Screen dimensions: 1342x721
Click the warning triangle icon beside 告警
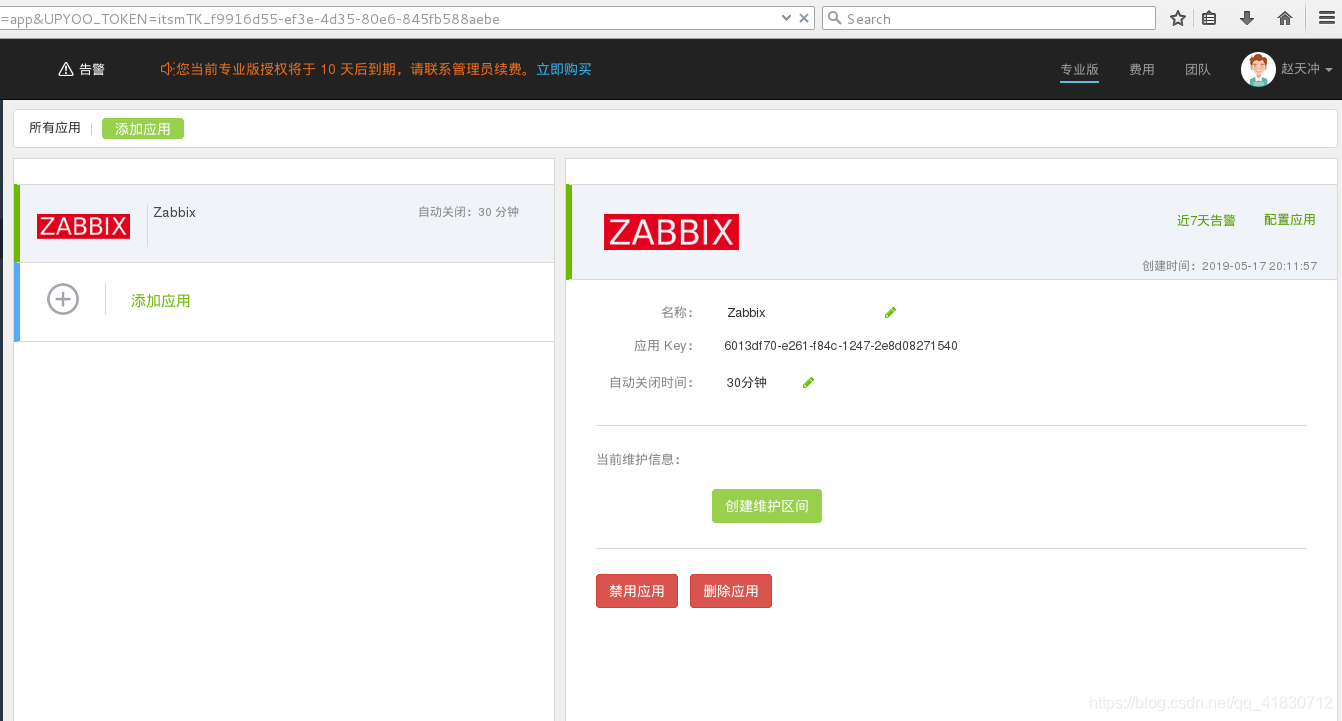pyautogui.click(x=66, y=69)
